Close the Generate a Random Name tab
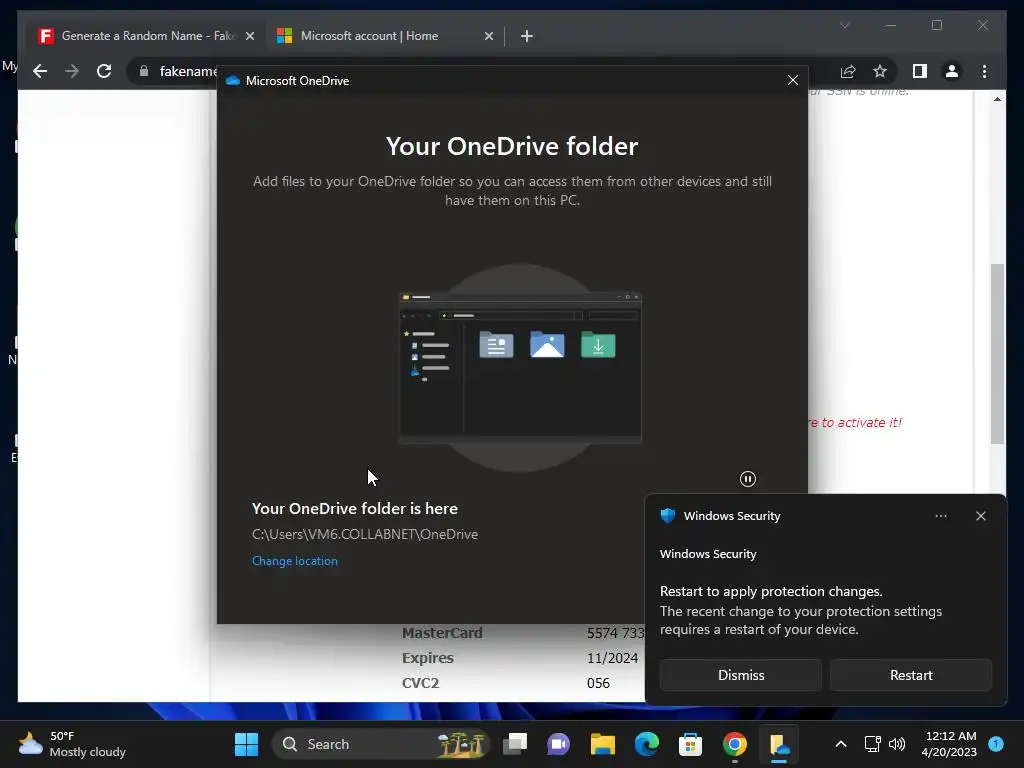The height and width of the screenshot is (768, 1024). click(249, 36)
